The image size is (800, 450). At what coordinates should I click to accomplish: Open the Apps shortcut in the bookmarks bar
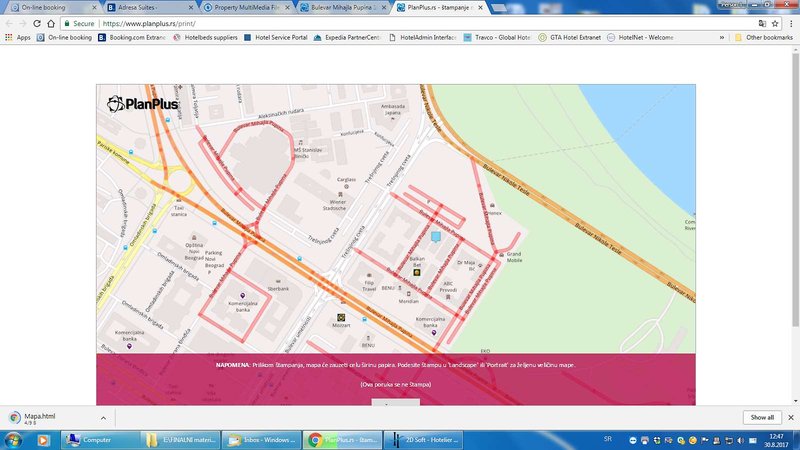click(x=17, y=37)
